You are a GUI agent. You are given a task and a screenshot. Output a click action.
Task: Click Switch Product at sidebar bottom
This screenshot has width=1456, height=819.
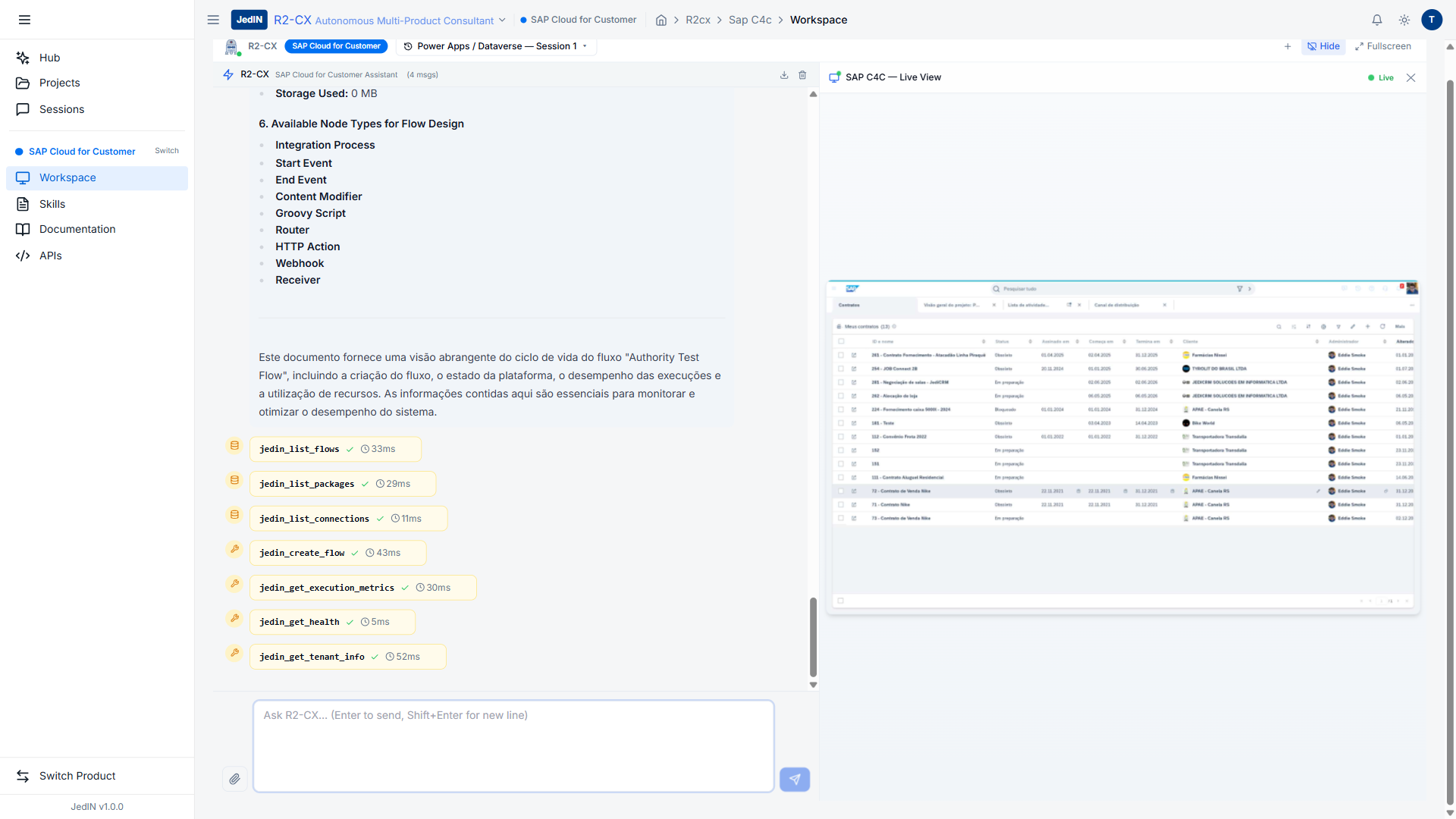[77, 776]
